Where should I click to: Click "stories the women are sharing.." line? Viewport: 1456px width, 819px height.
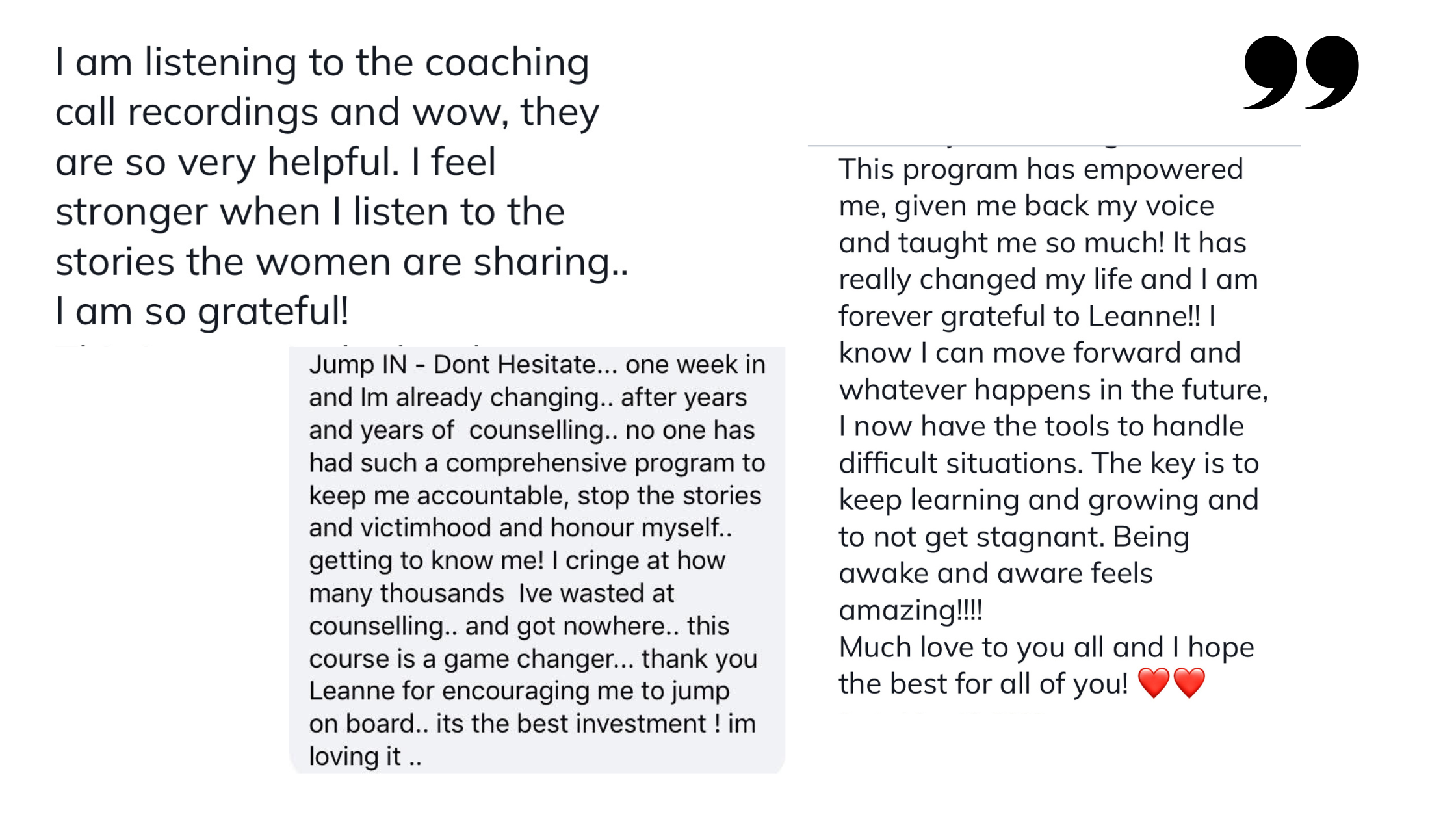coord(342,262)
